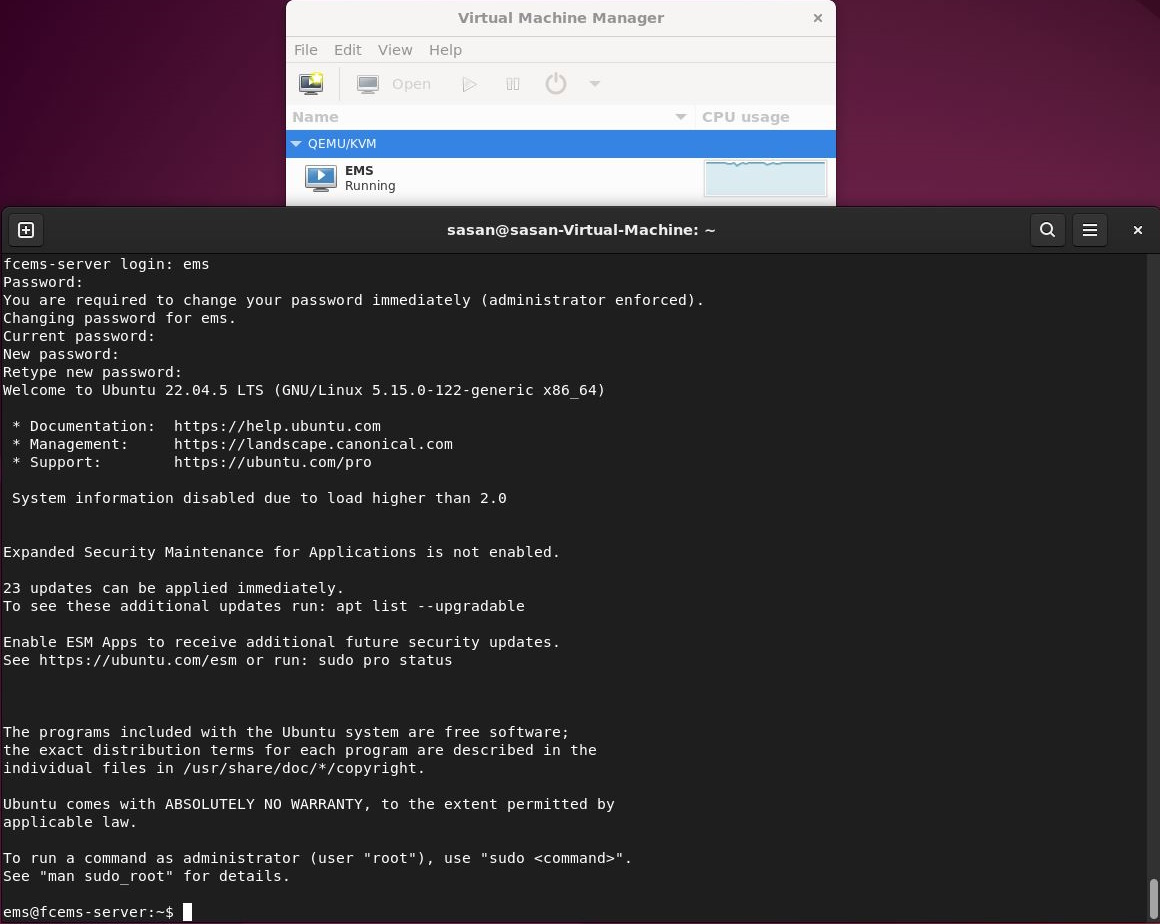Viewport: 1160px width, 924px height.
Task: Expand the shutdown options dropdown arrow
Action: 594,84
